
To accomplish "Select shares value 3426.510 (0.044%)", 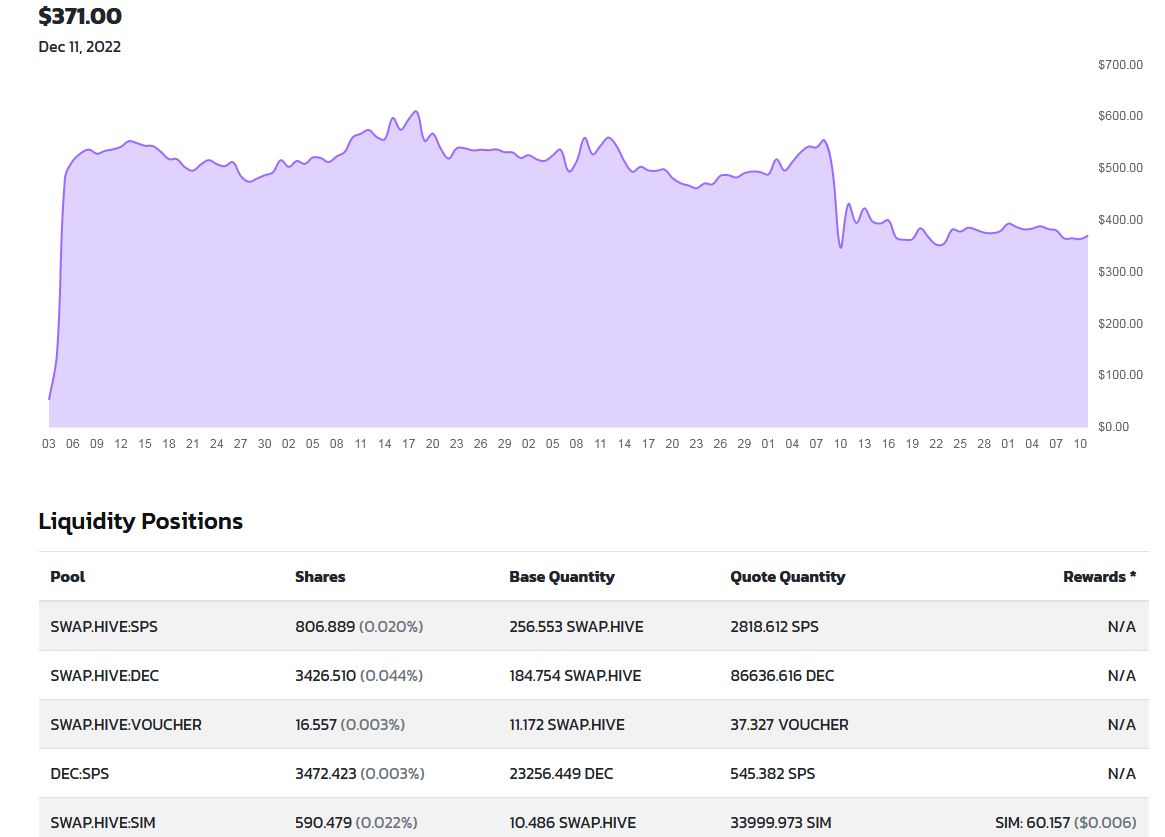I will pyautogui.click(x=359, y=676).
